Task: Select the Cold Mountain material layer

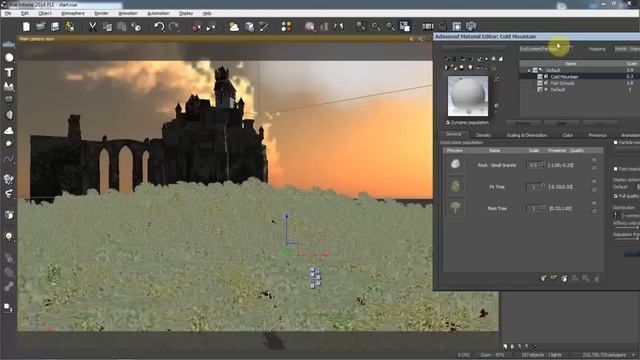Action: coord(564,77)
